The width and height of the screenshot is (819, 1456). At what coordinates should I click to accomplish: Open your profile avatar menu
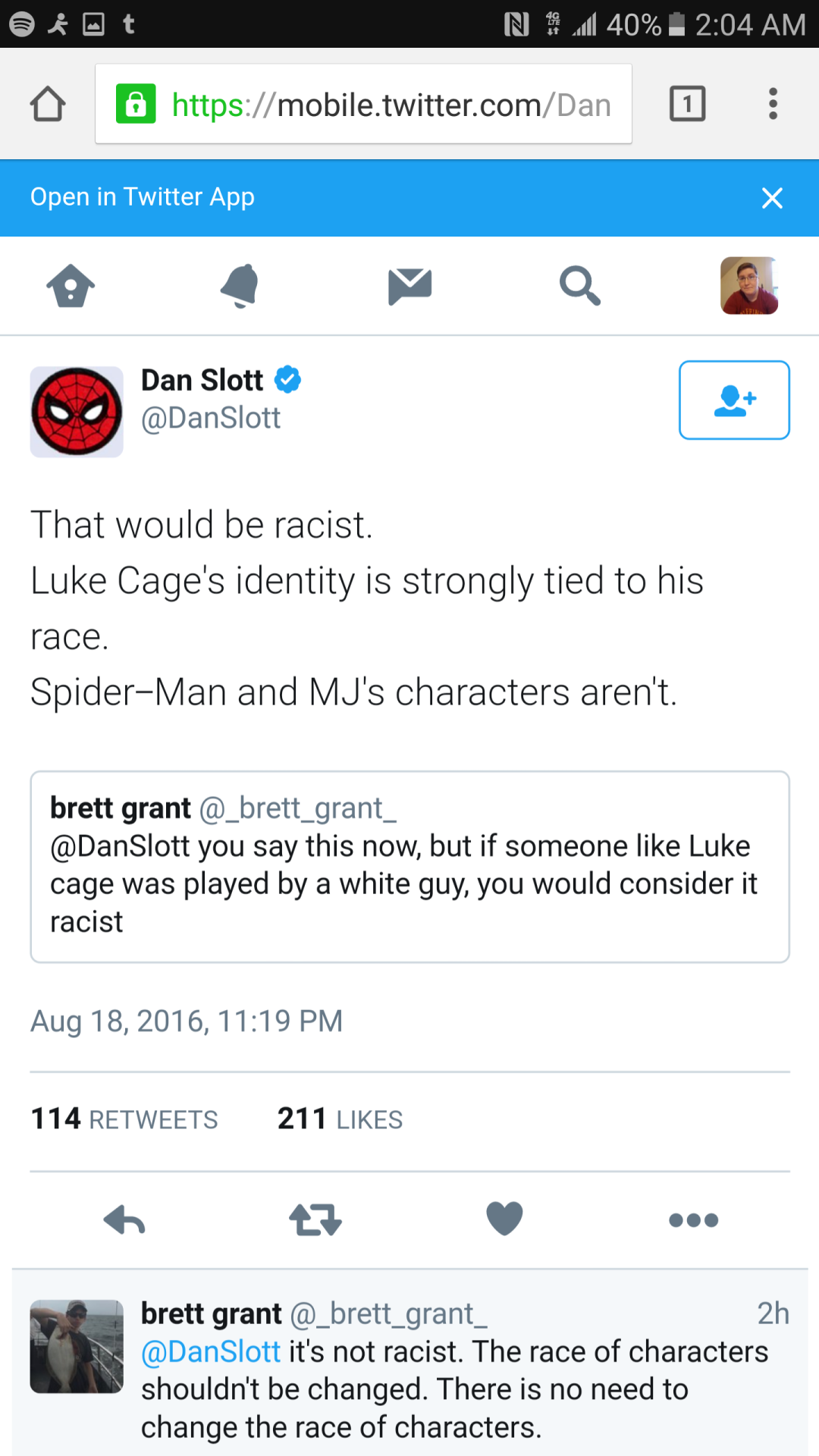pos(748,286)
